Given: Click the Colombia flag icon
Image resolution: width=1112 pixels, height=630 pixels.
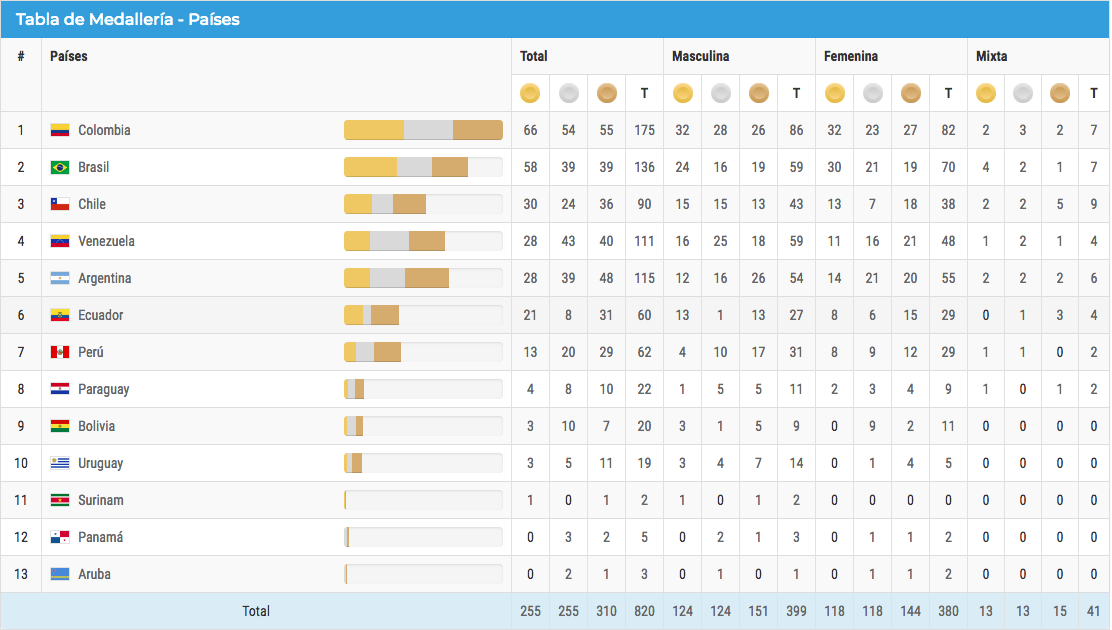Looking at the screenshot, I should coord(60,130).
